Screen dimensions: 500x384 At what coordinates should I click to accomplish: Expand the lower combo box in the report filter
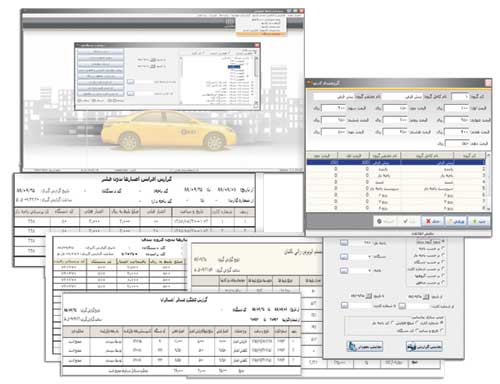pyautogui.click(x=369, y=270)
